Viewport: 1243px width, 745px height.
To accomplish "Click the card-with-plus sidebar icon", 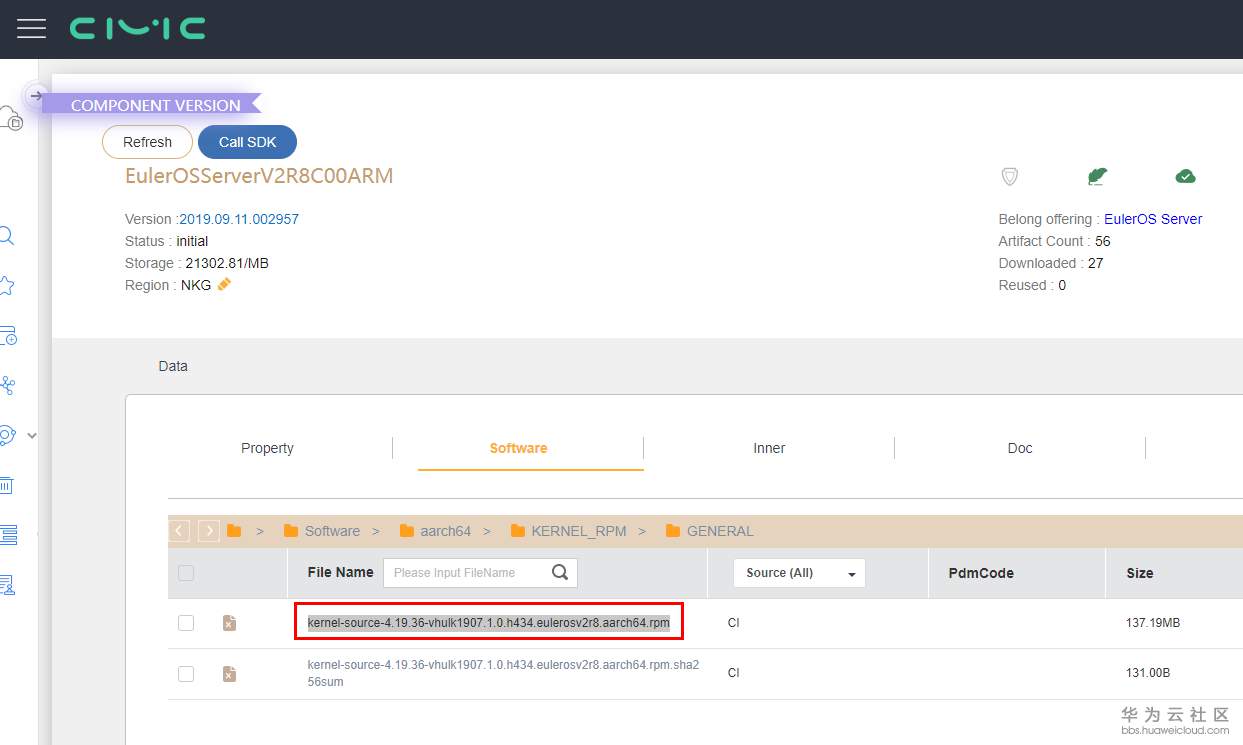I will tap(8, 336).
